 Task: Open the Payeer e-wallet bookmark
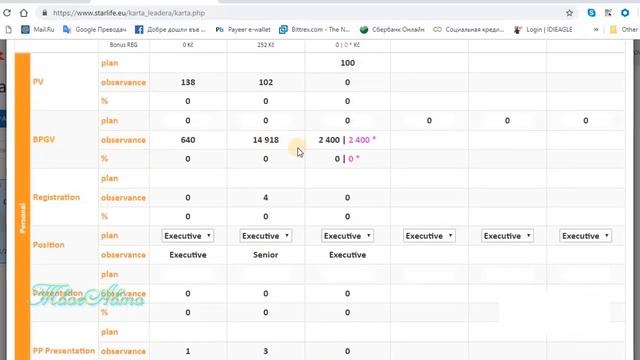click(x=243, y=29)
